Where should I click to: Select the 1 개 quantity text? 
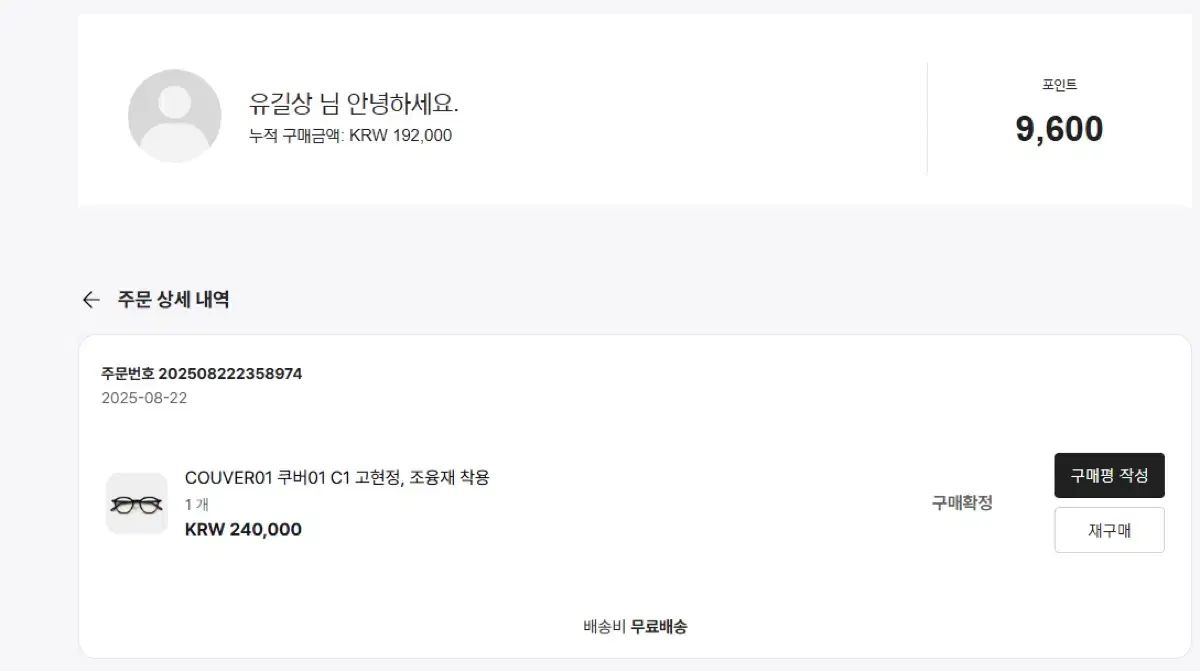[197, 505]
